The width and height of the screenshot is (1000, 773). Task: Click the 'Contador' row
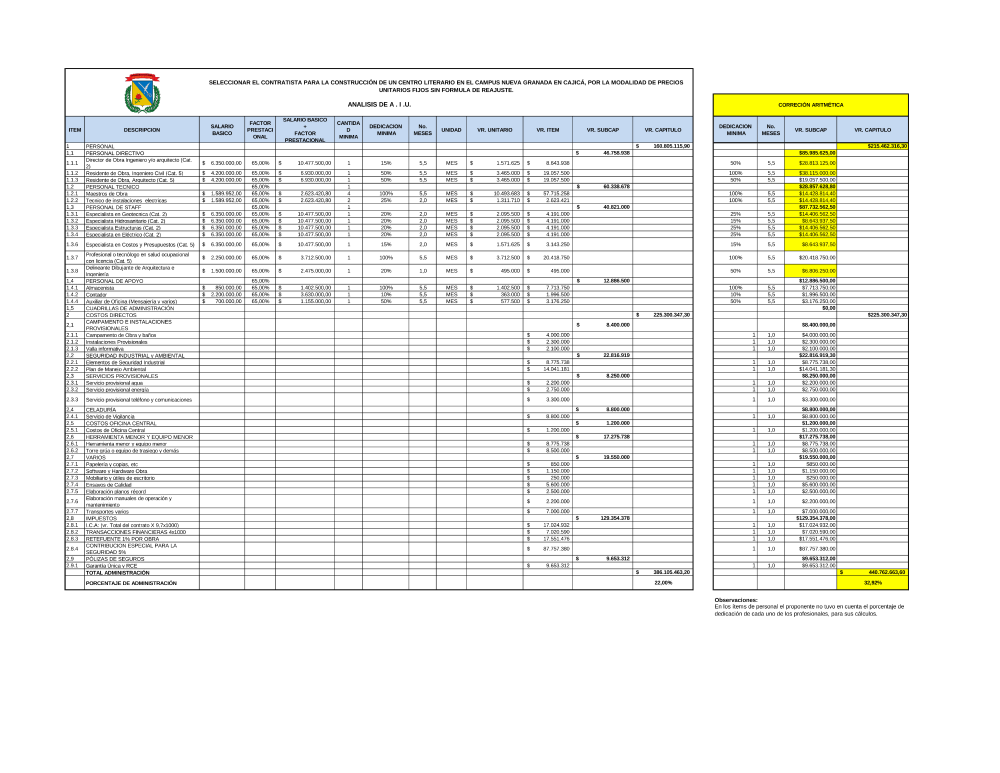click(96, 295)
